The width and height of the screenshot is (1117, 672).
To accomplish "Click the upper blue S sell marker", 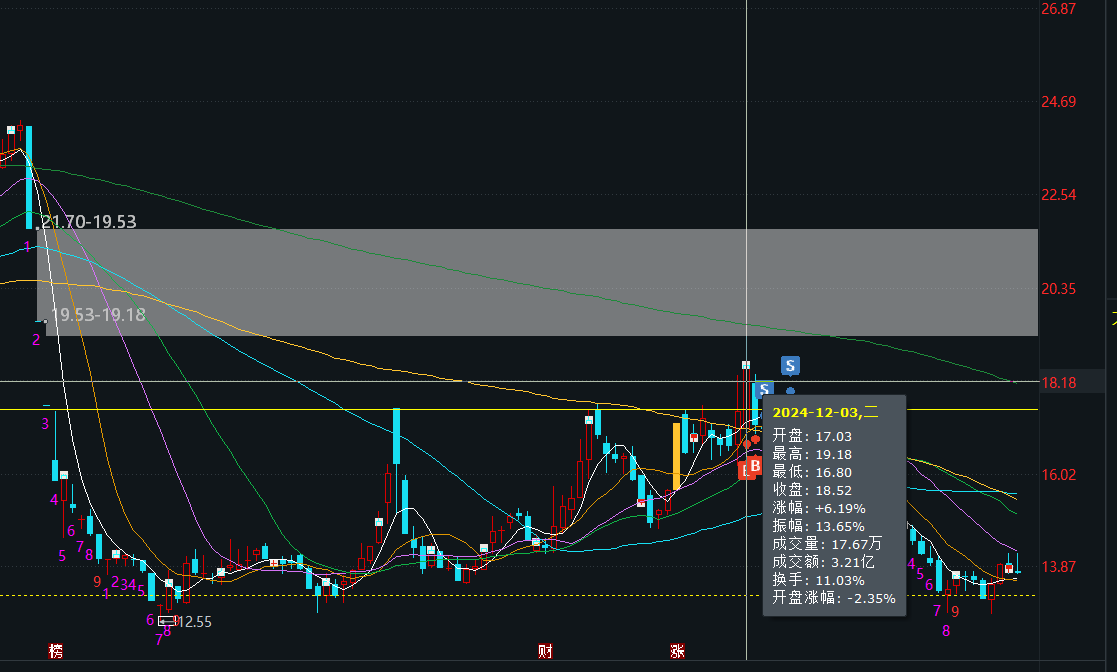I will tap(790, 366).
